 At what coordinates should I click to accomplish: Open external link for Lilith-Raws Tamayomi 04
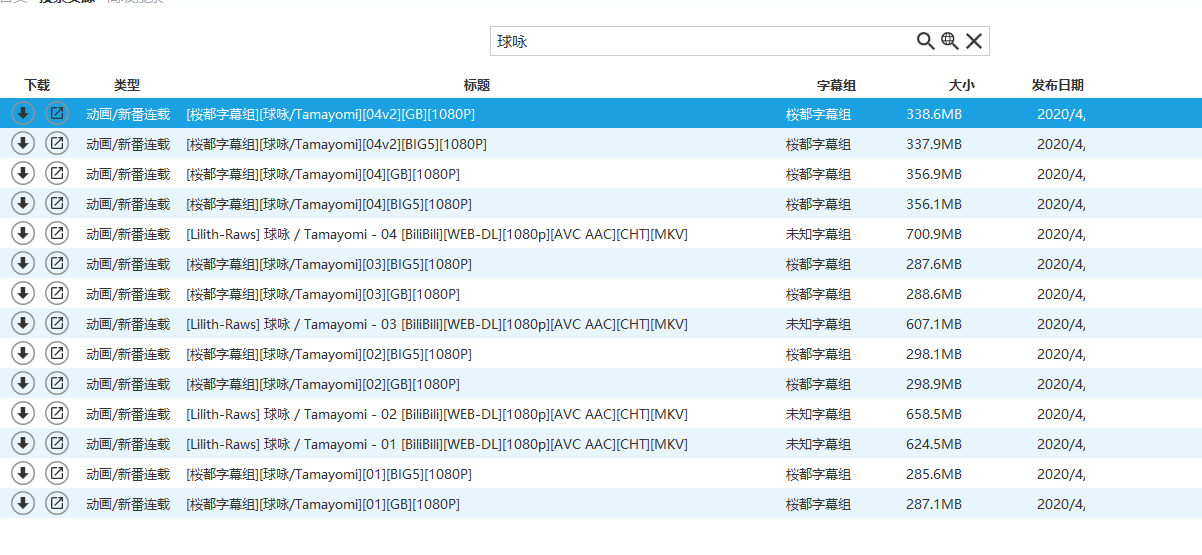coord(57,234)
